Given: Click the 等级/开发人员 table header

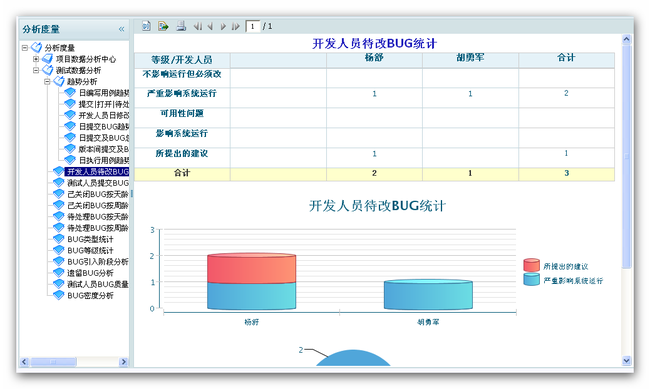Looking at the screenshot, I should click(182, 60).
